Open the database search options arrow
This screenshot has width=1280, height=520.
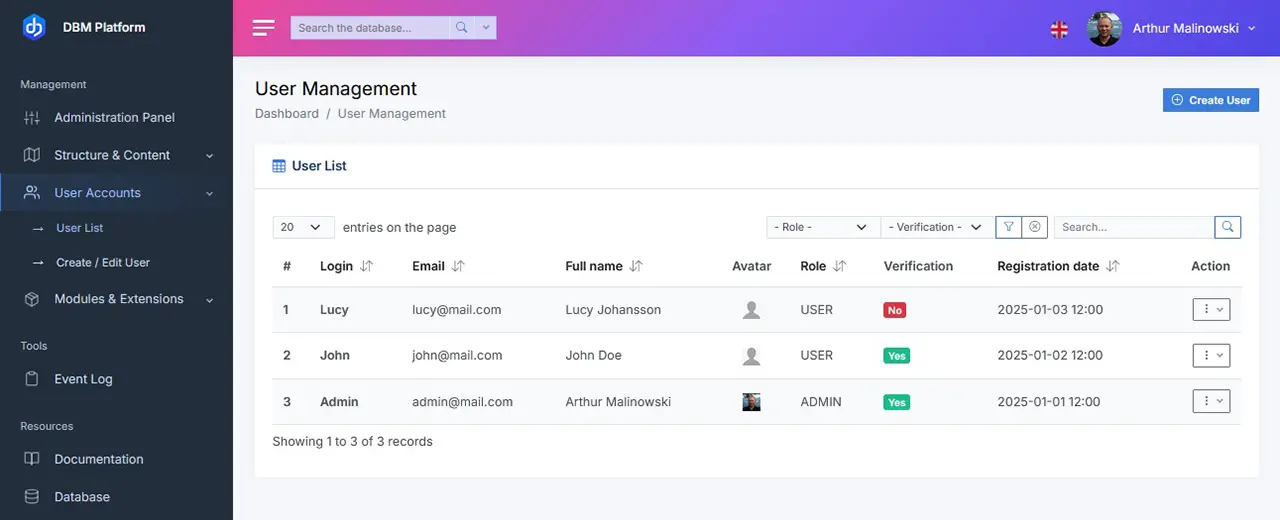coord(485,28)
